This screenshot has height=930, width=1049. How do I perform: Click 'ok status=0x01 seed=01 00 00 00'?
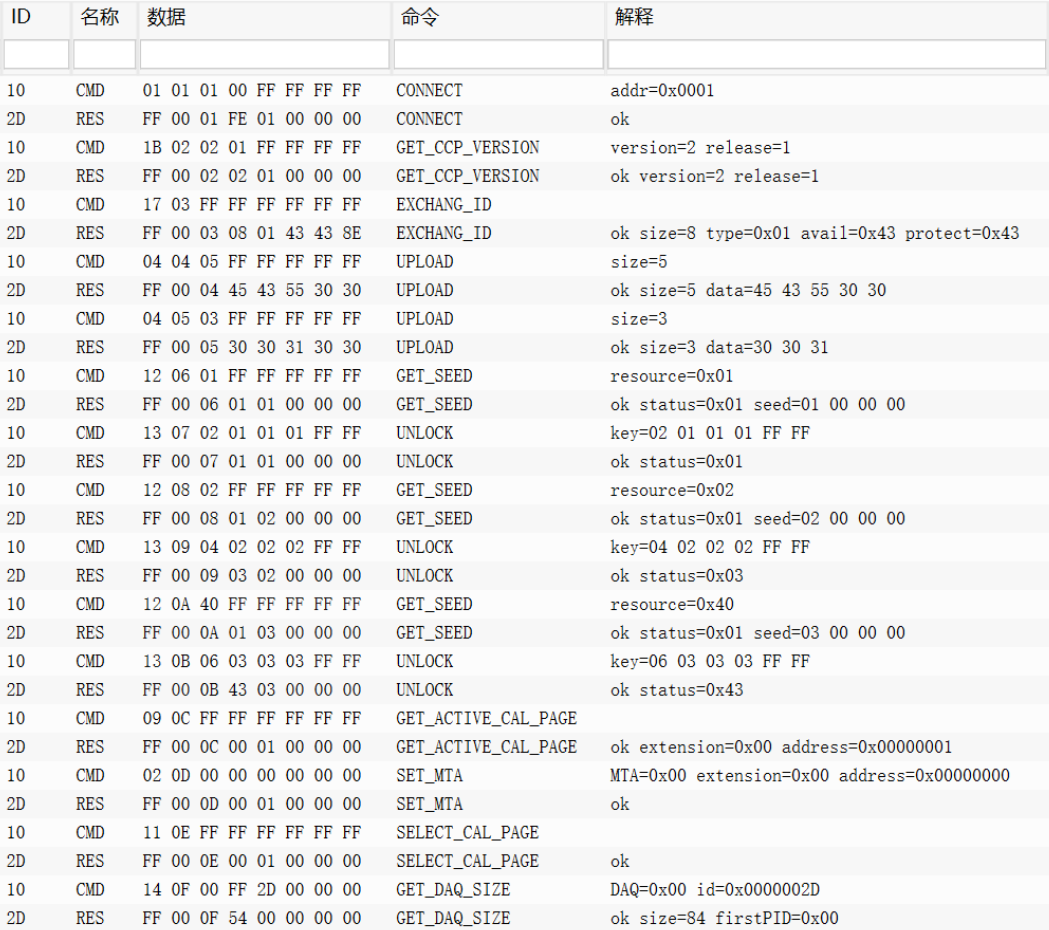757,404
